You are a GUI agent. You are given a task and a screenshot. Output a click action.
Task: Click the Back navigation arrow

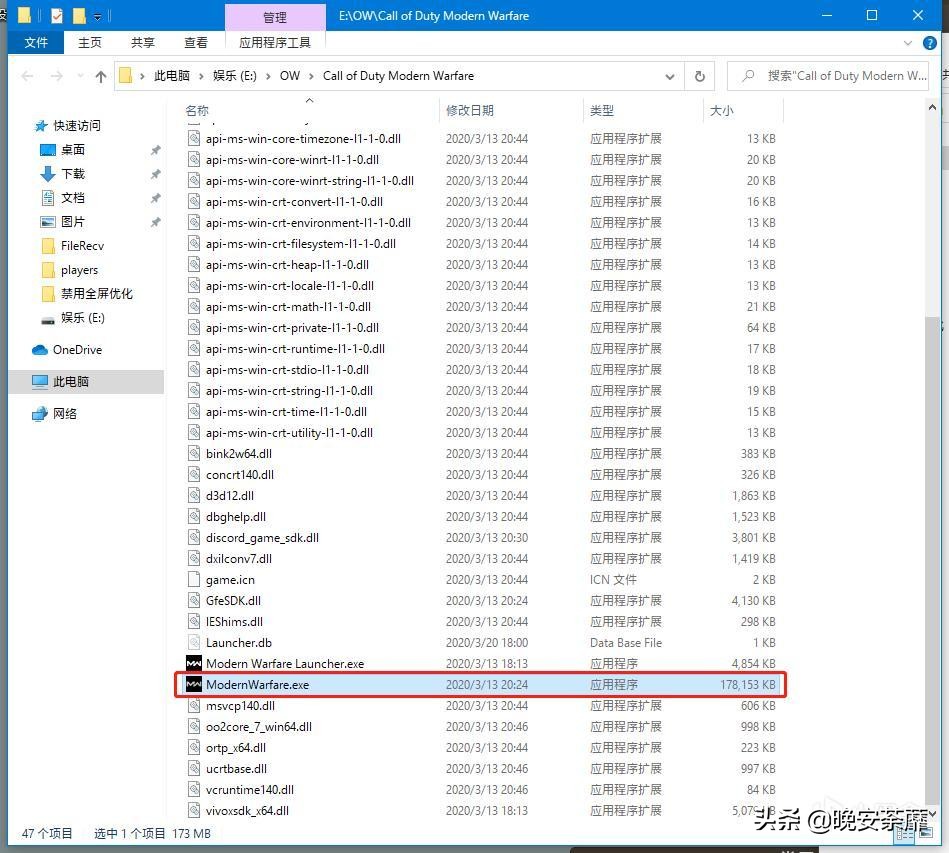(x=25, y=75)
